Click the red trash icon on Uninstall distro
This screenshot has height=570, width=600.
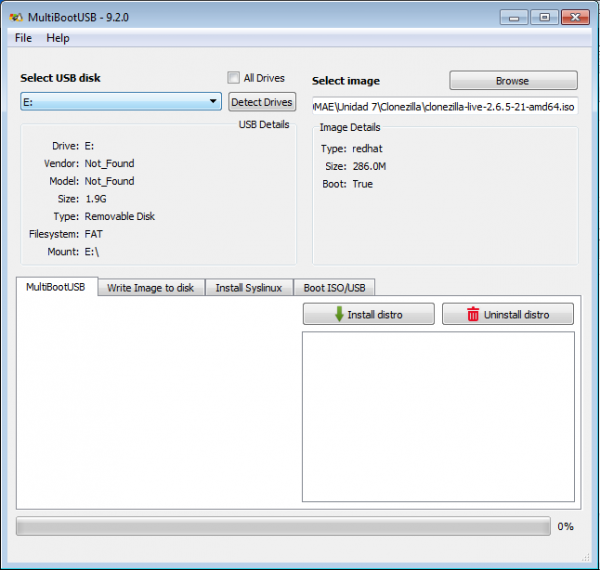coord(473,314)
